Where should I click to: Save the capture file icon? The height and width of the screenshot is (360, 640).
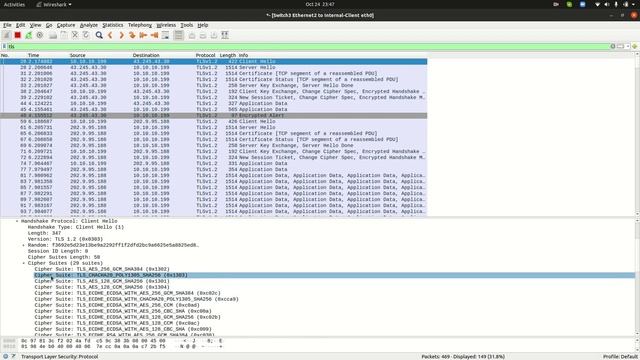pos(64,36)
